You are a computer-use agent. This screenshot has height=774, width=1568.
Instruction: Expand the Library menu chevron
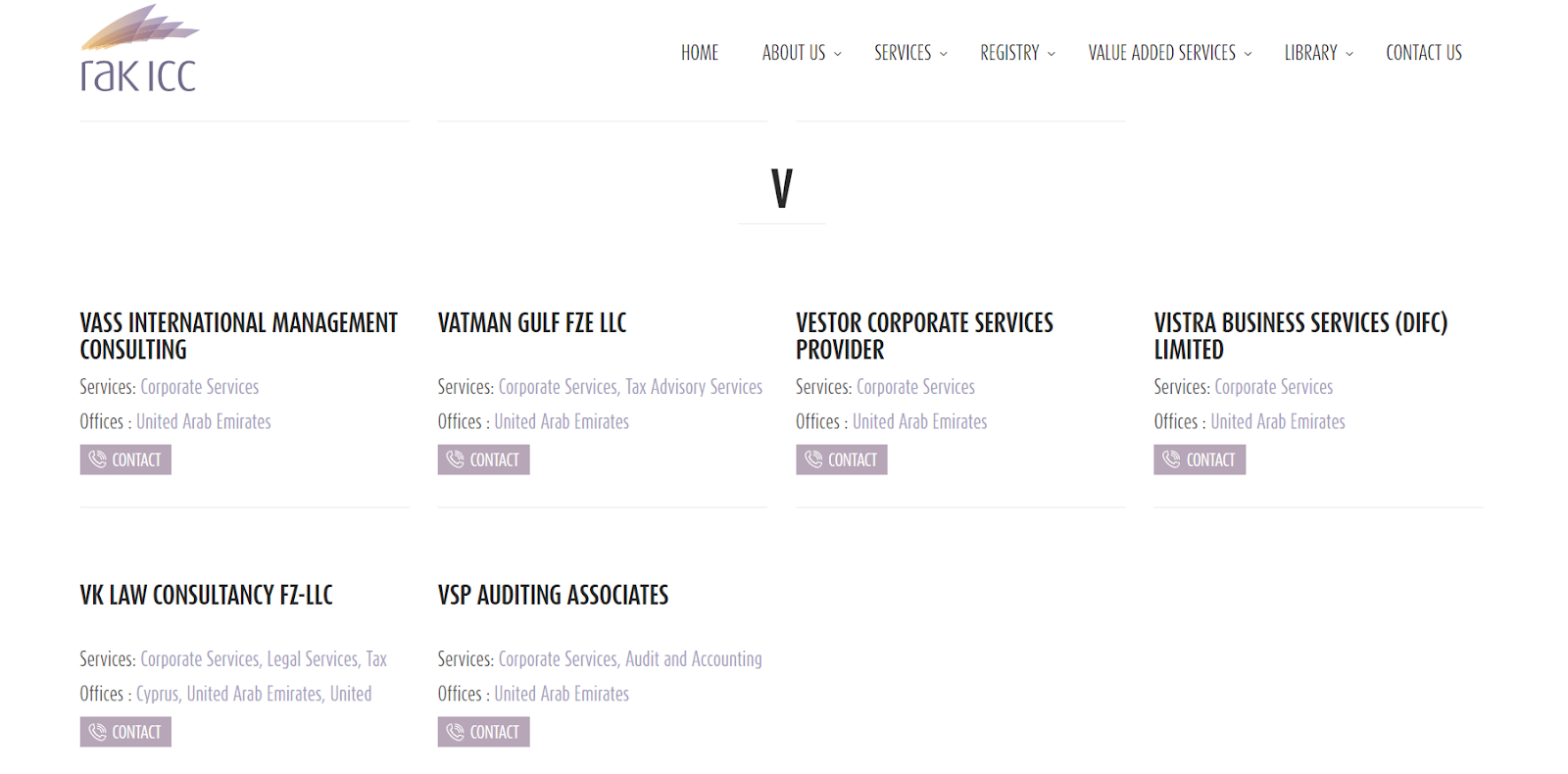(1349, 55)
